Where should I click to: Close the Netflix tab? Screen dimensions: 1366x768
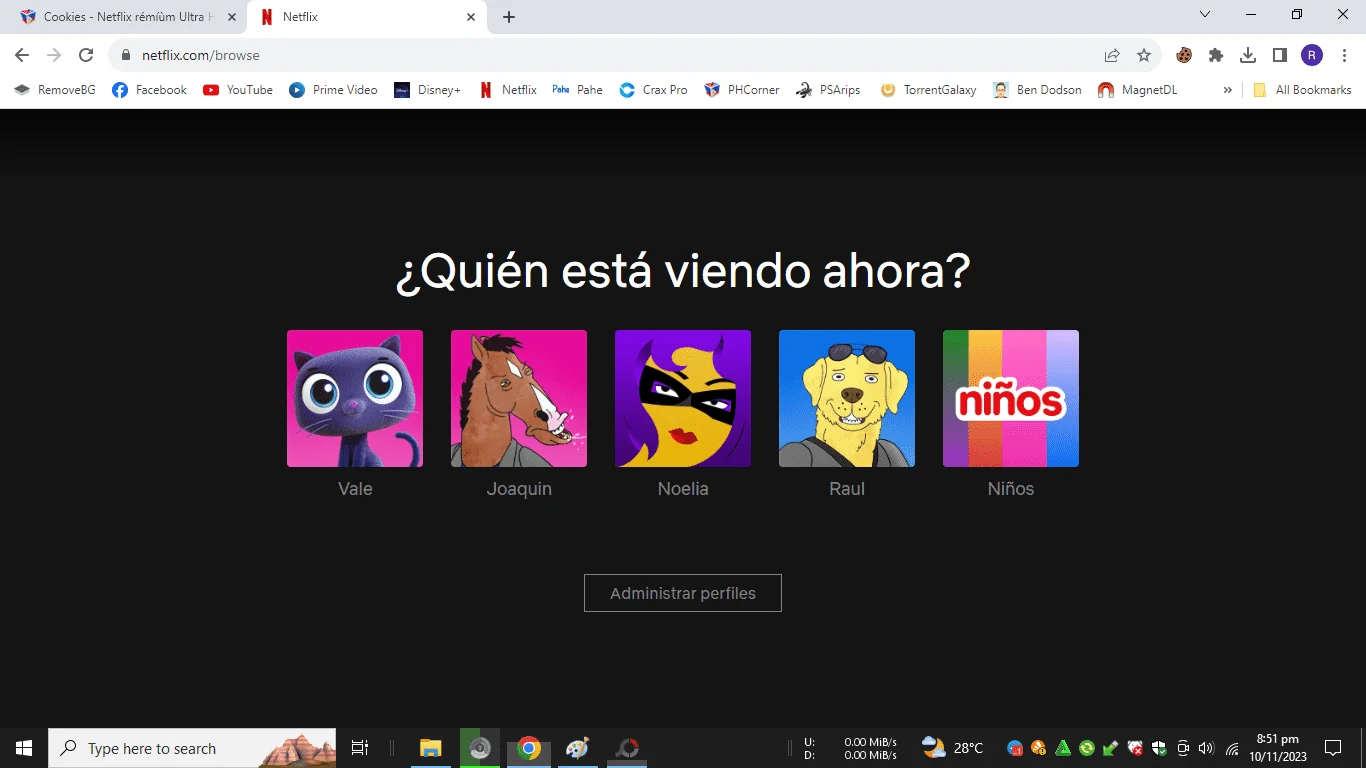(x=471, y=17)
